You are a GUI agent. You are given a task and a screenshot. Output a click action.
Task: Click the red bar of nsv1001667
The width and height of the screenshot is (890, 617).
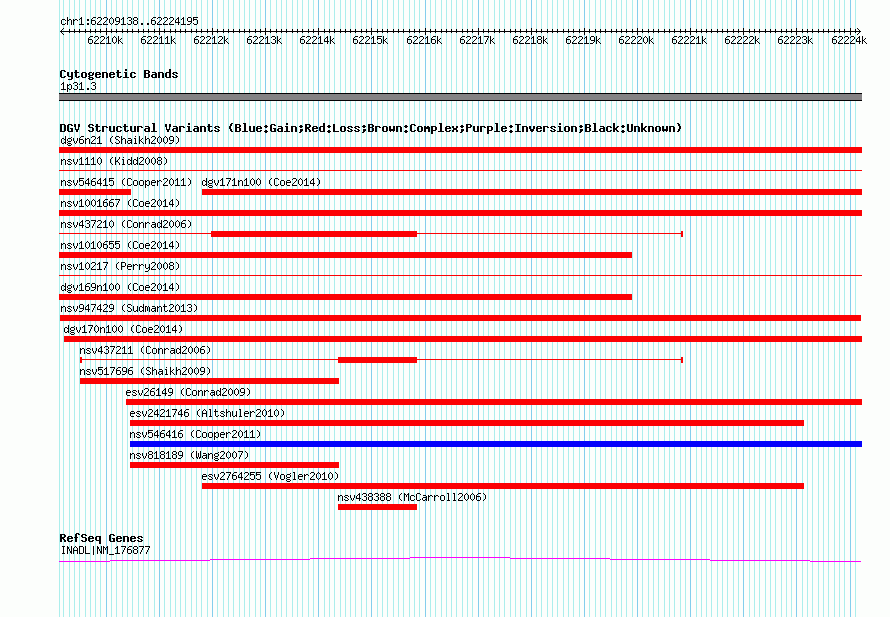pyautogui.click(x=460, y=213)
